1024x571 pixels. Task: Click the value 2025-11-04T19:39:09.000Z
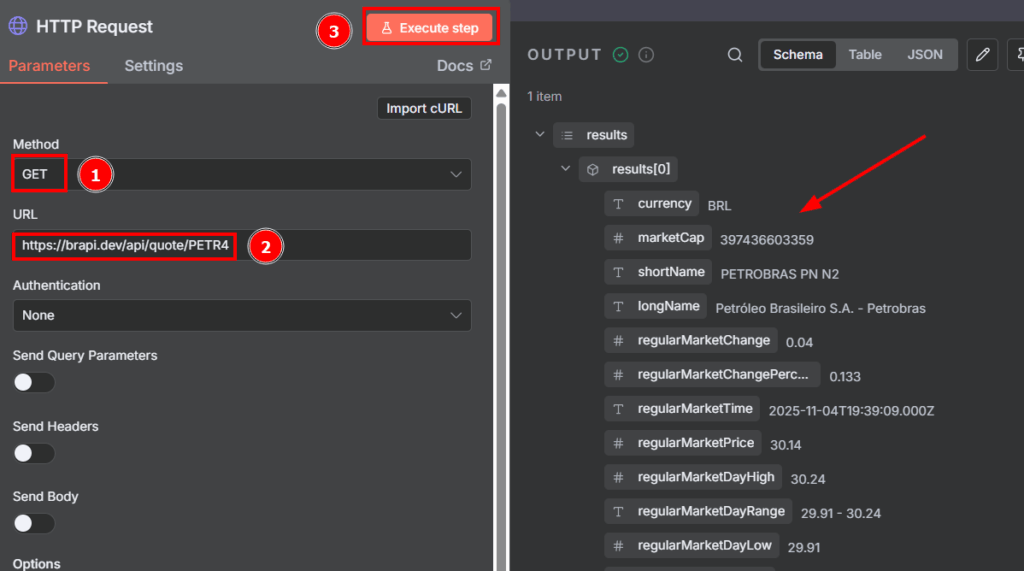[x=852, y=411]
